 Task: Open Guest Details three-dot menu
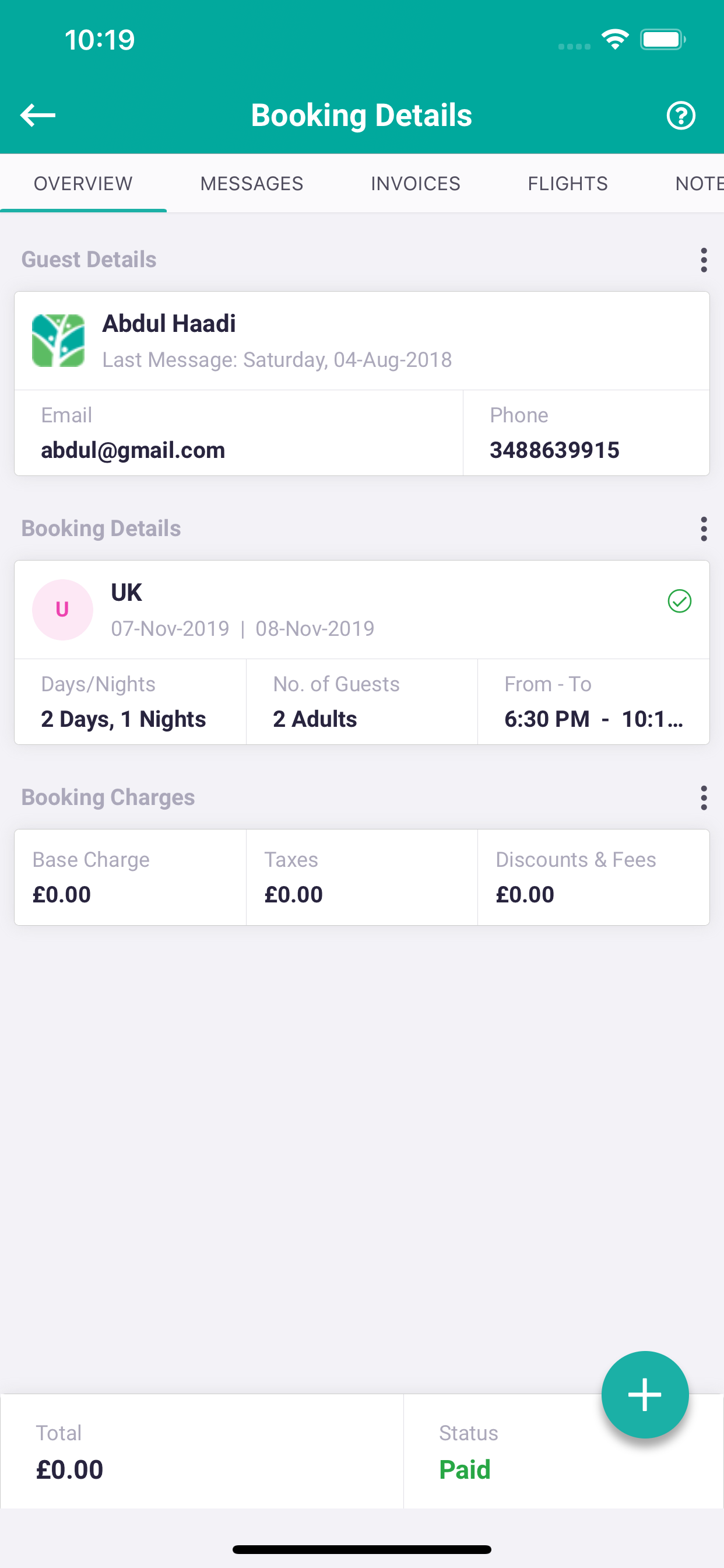pos(704,260)
